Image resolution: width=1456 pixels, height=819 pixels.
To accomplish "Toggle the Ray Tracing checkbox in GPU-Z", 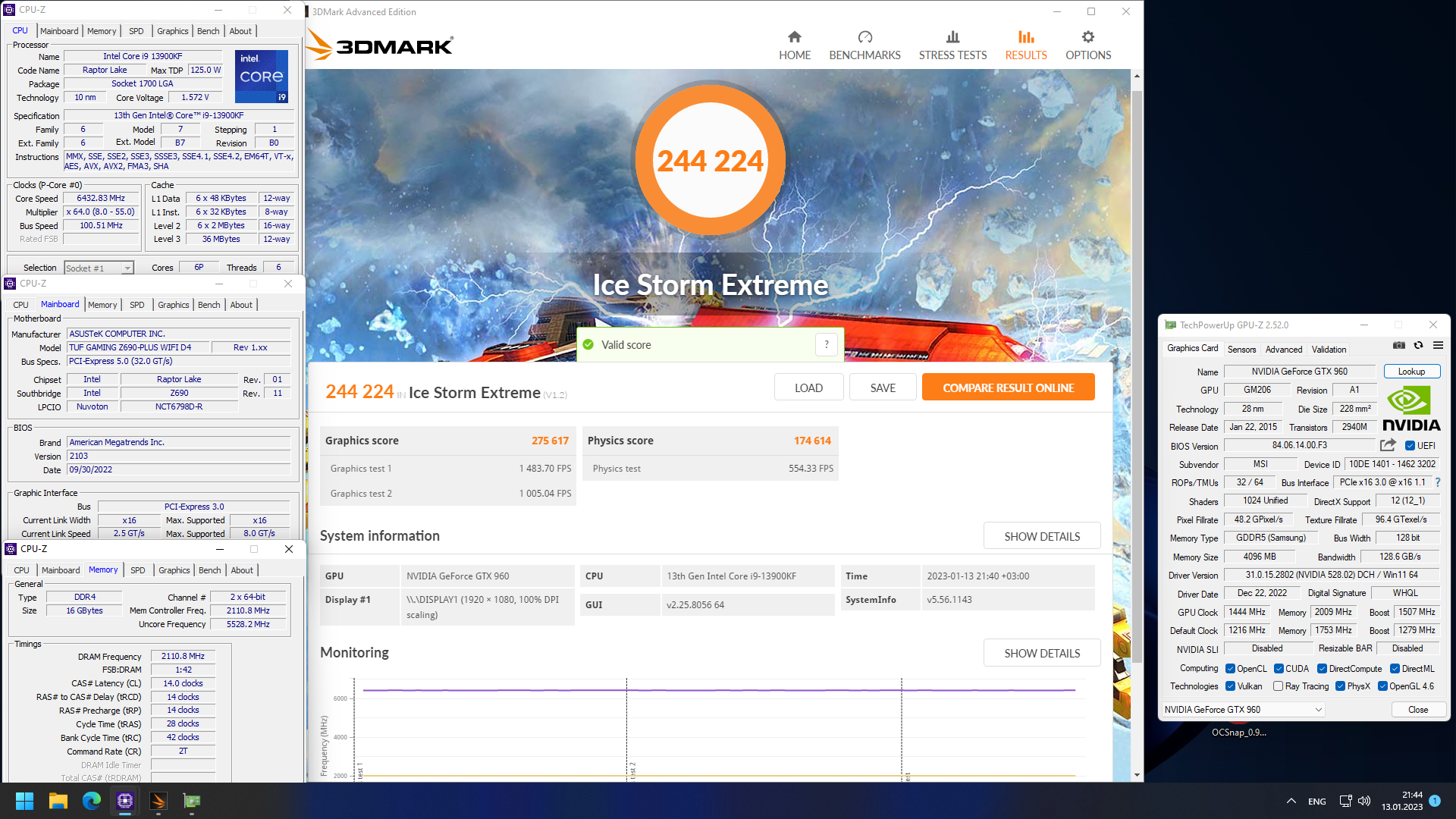I will 1279,686.
